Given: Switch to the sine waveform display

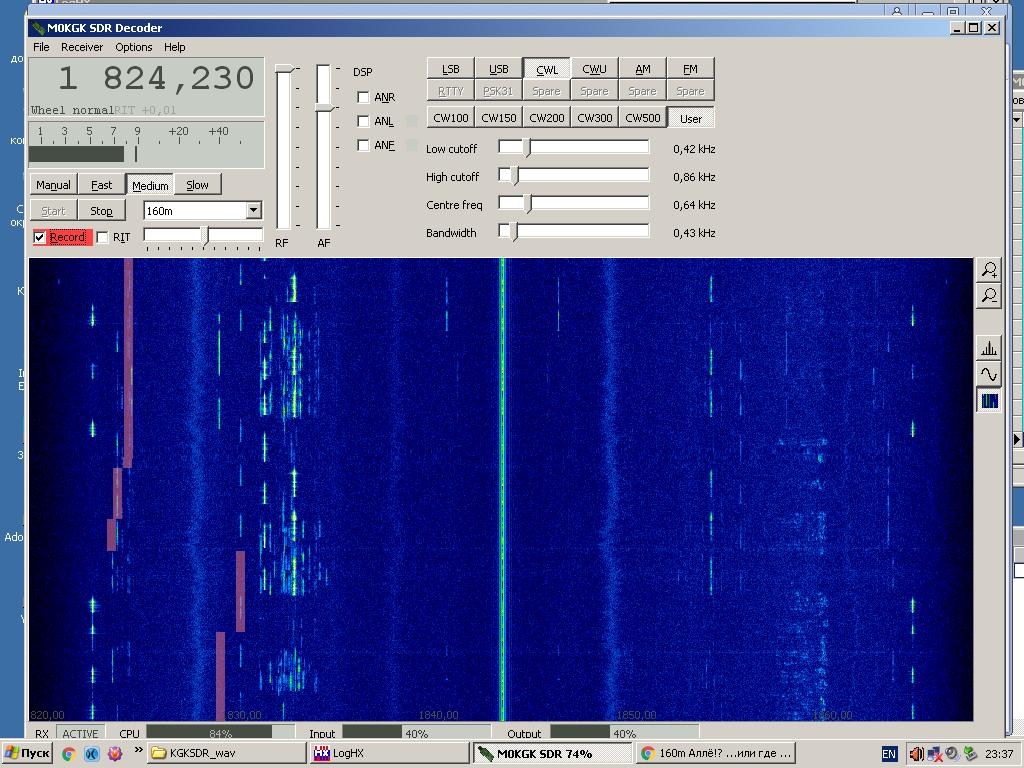Looking at the screenshot, I should (988, 374).
